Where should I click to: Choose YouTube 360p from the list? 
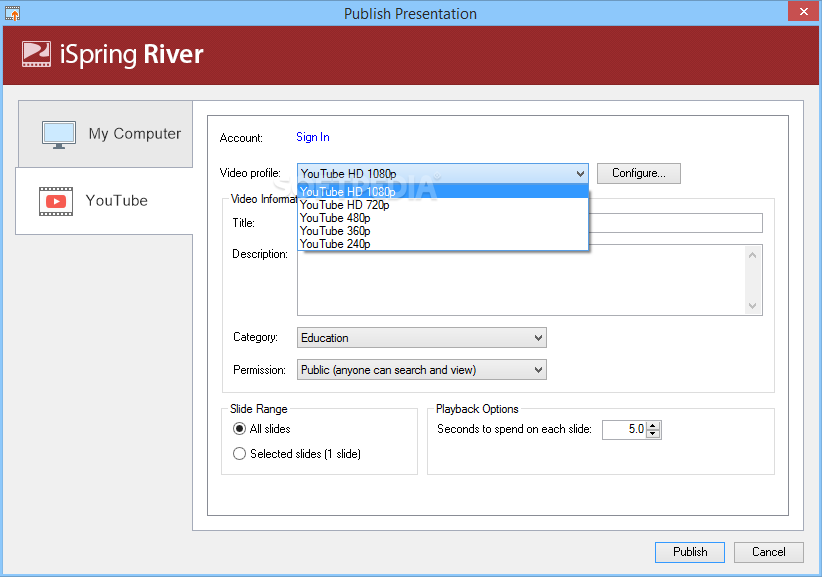point(443,231)
